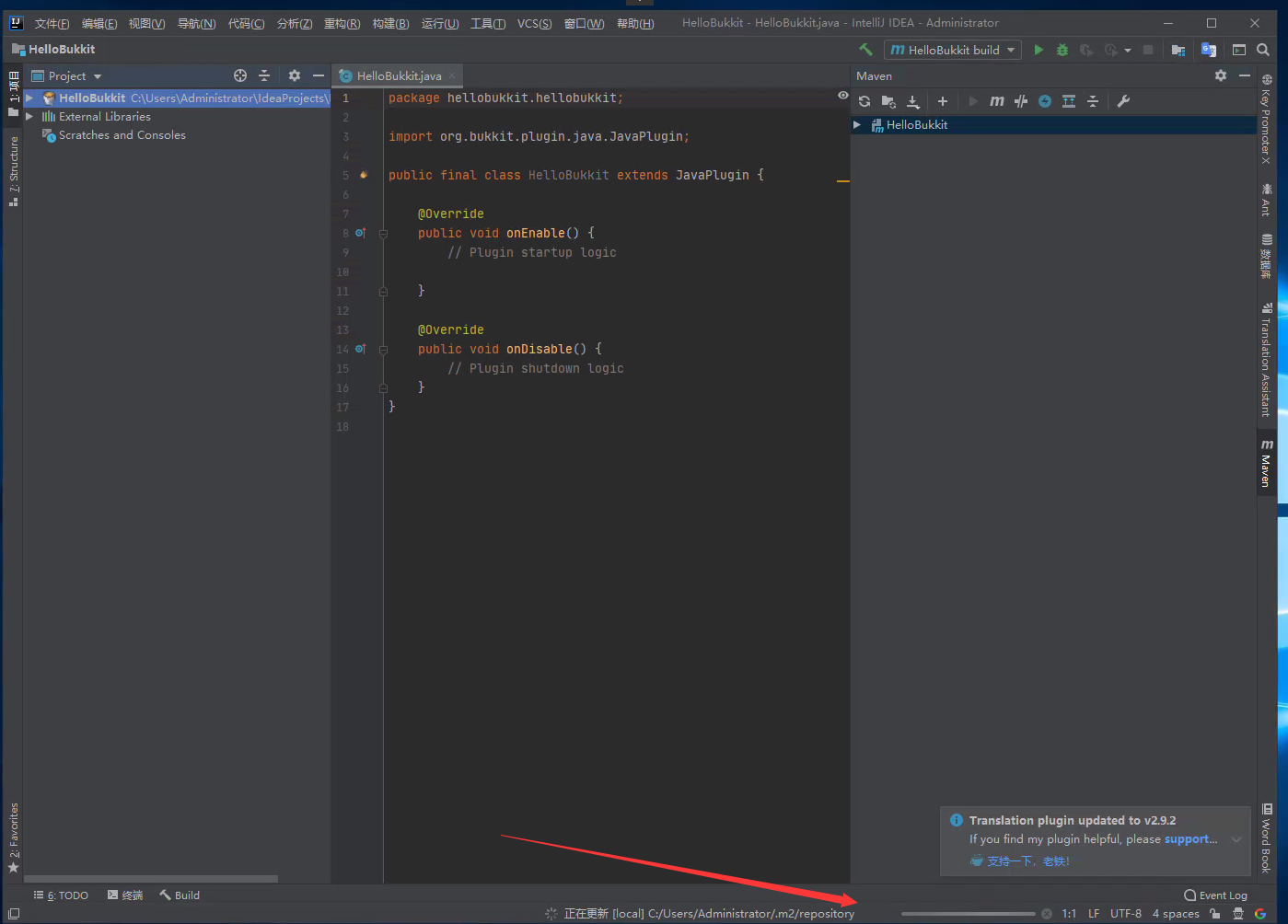Reload all Maven projects
This screenshot has height=924, width=1288.
864,101
